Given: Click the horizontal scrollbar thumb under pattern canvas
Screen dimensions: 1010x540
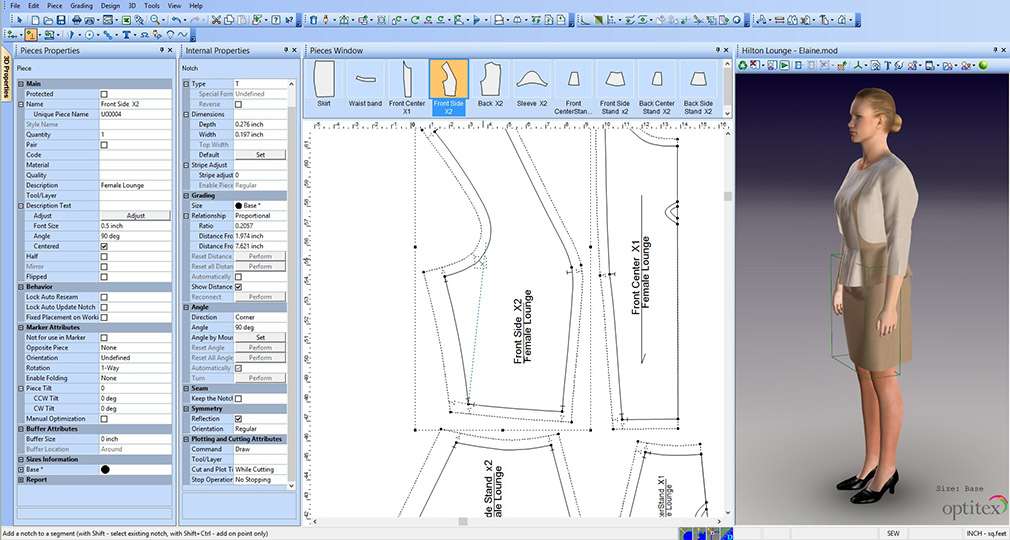Looking at the screenshot, I should [462, 521].
